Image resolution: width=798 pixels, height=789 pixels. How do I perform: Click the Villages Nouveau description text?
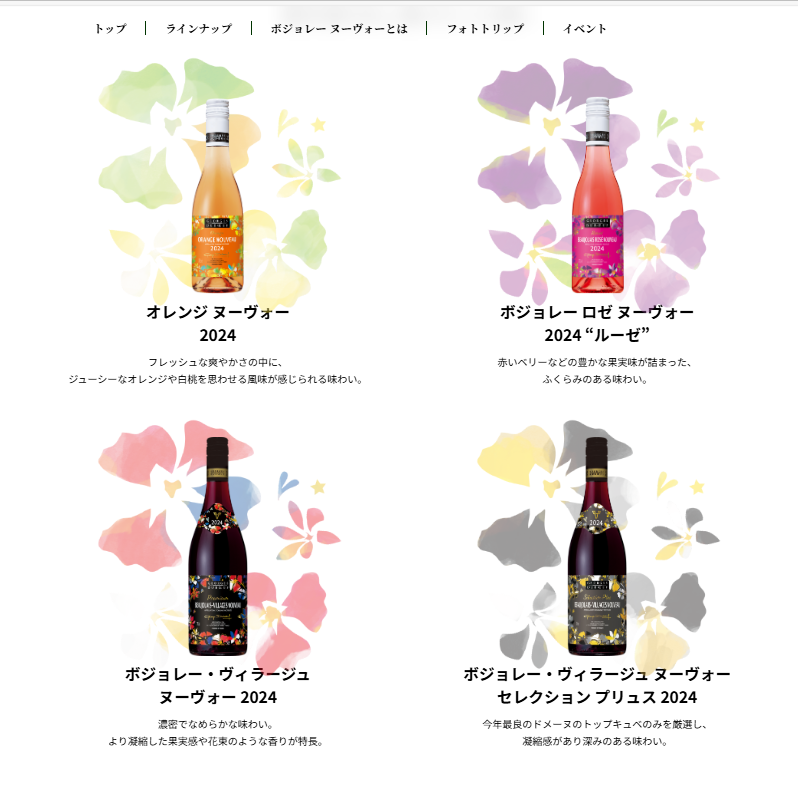216,732
